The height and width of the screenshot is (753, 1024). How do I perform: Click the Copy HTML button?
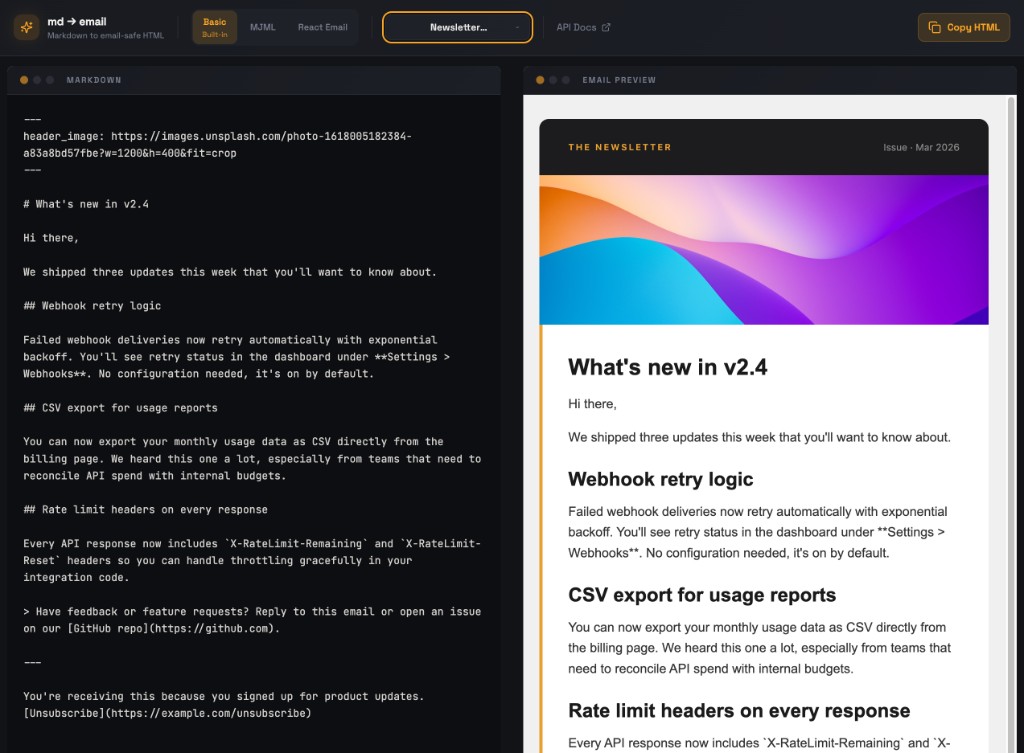(963, 27)
